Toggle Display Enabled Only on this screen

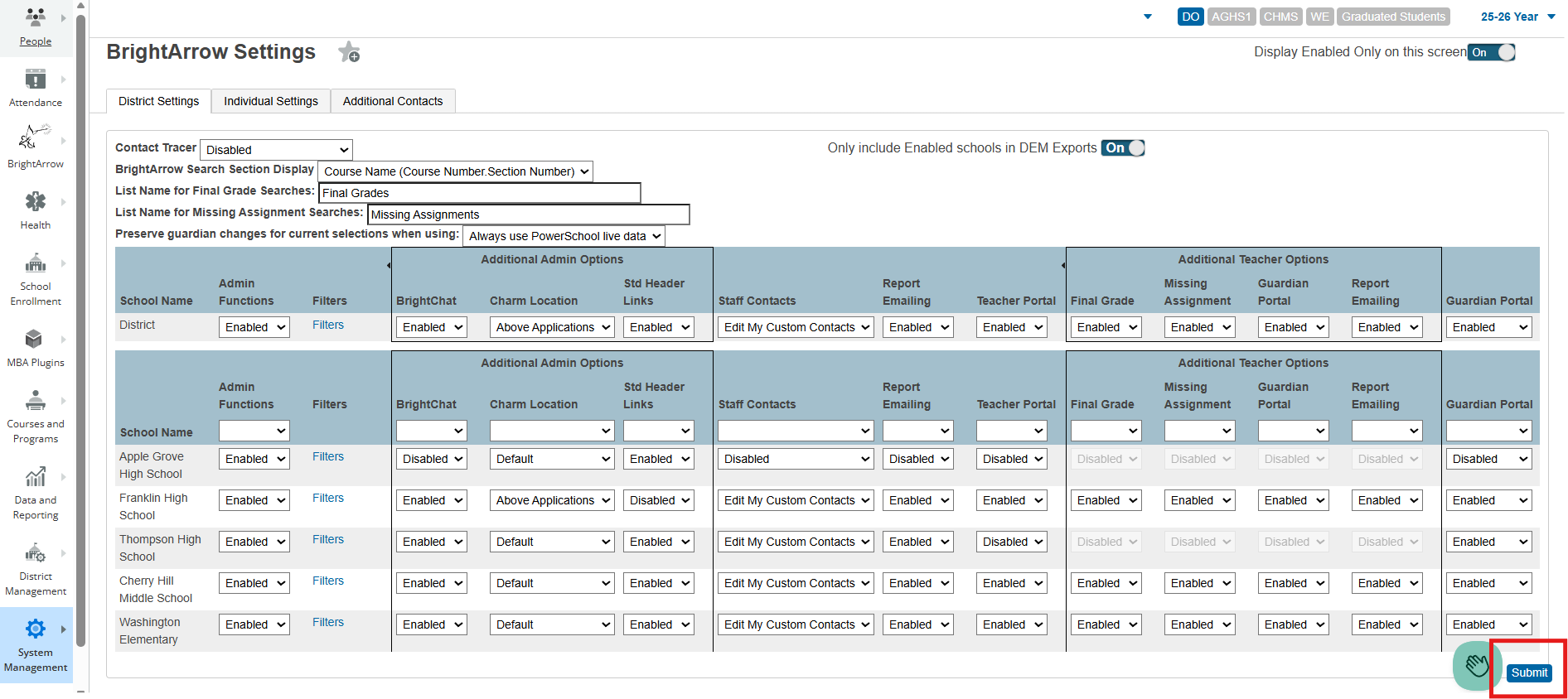(1492, 52)
